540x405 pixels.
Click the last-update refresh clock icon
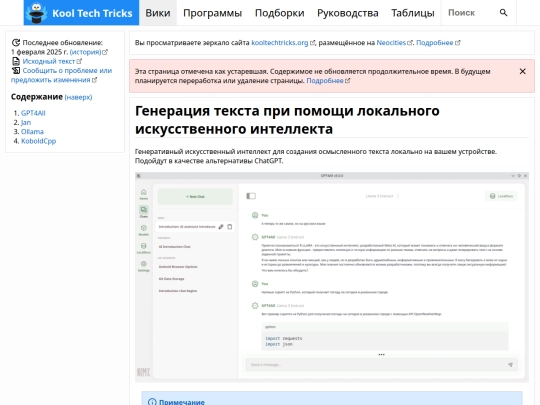click(x=16, y=43)
